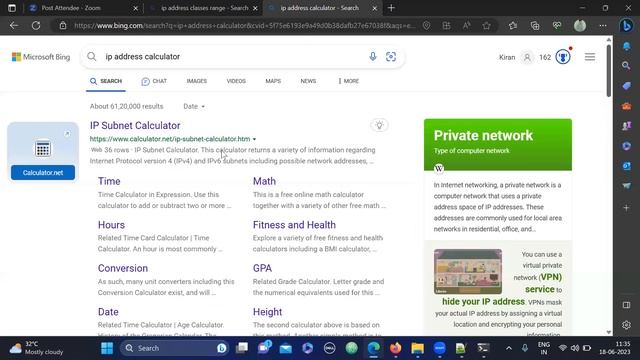The image size is (640, 360).
Task: Switch to ip address classes range tab
Action: click(204, 8)
